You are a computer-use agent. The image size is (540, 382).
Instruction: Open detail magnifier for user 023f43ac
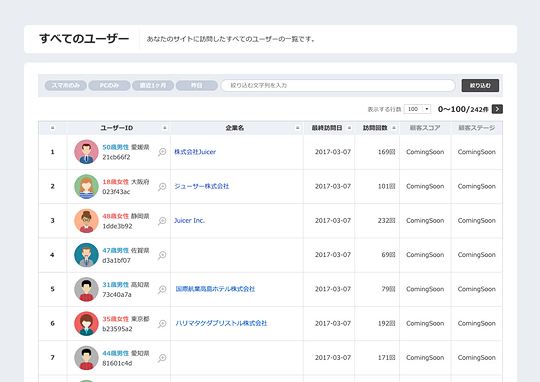[x=162, y=186]
